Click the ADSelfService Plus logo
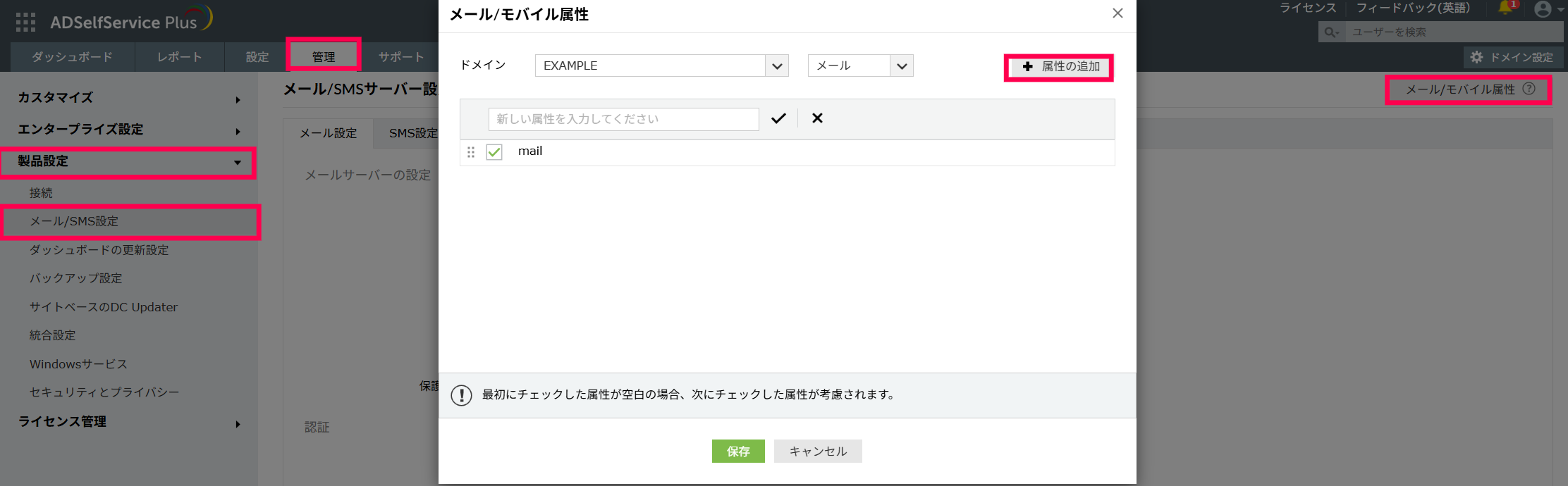The width and height of the screenshot is (1568, 486). 131,20
